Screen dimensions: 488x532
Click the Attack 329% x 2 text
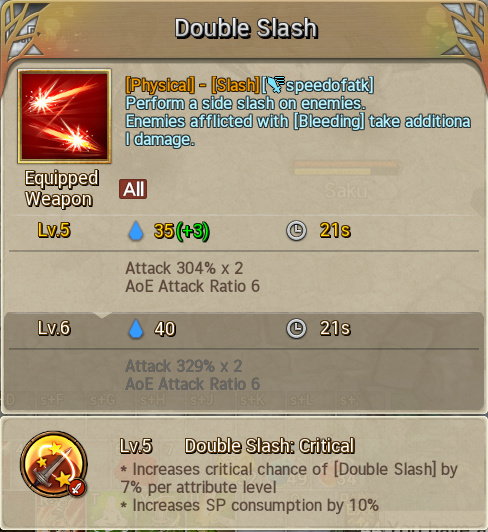[x=184, y=366]
